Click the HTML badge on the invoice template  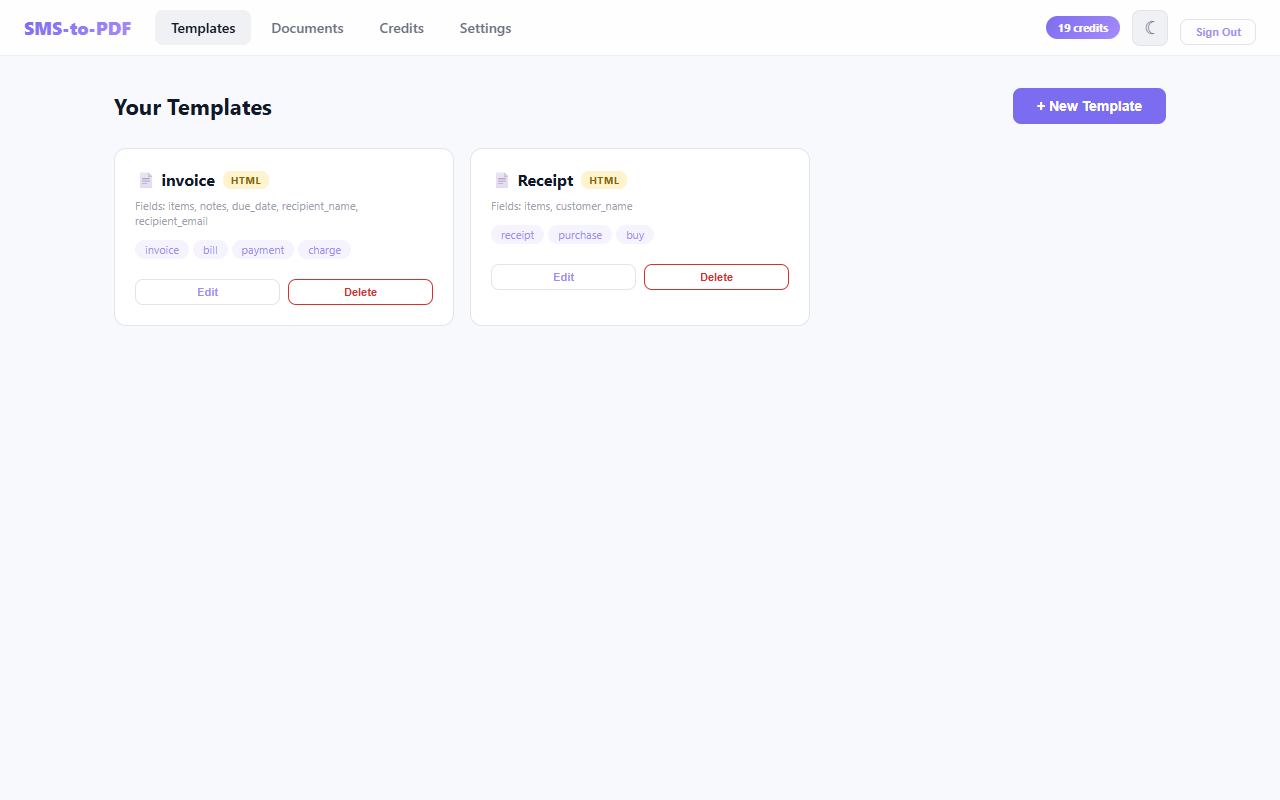(x=246, y=180)
